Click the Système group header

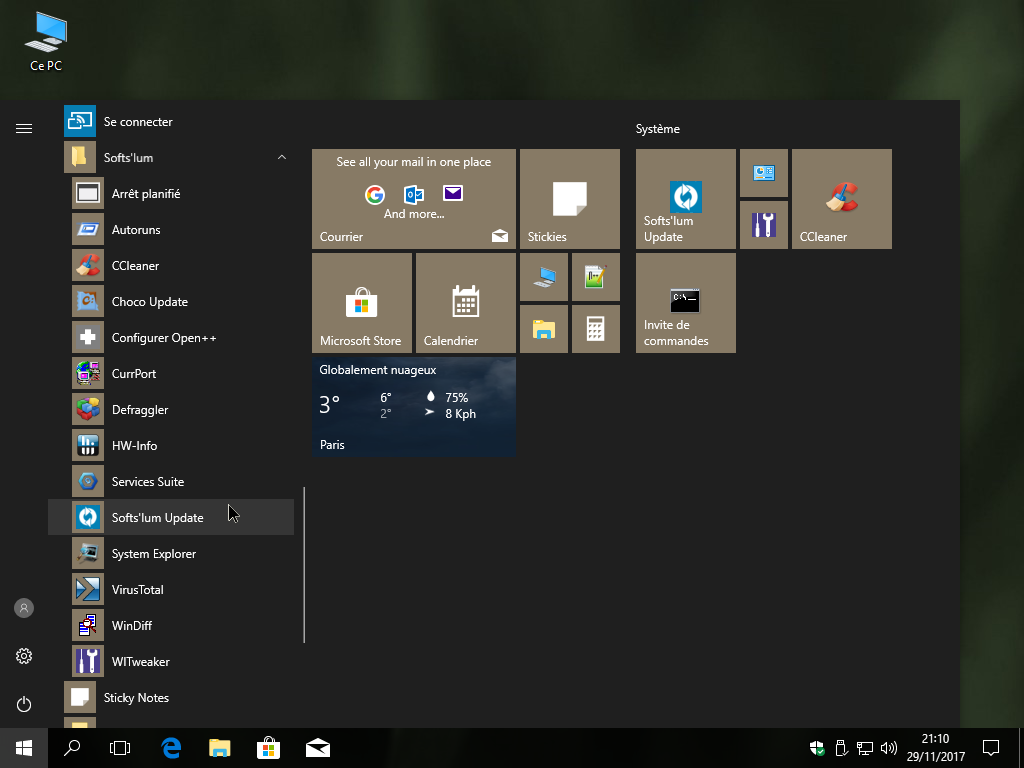pyautogui.click(x=658, y=129)
